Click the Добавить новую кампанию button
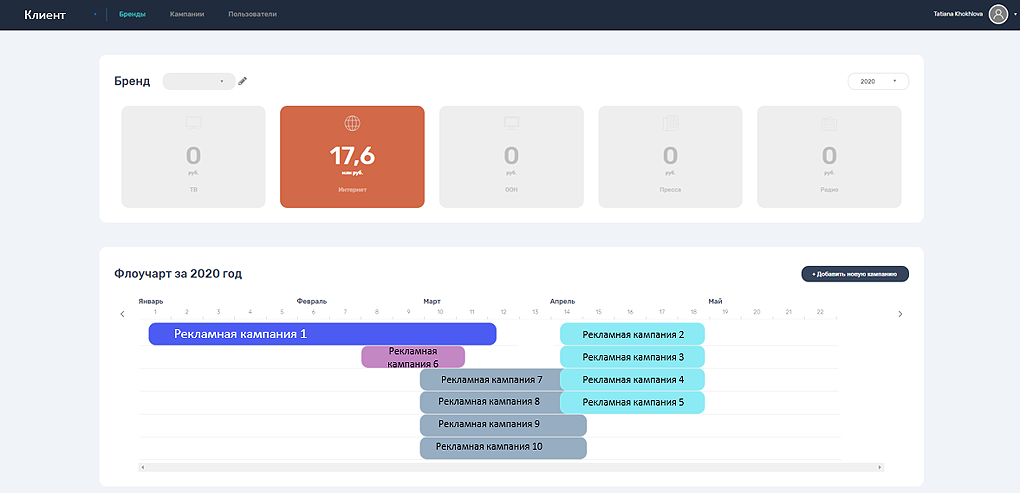 coord(854,273)
